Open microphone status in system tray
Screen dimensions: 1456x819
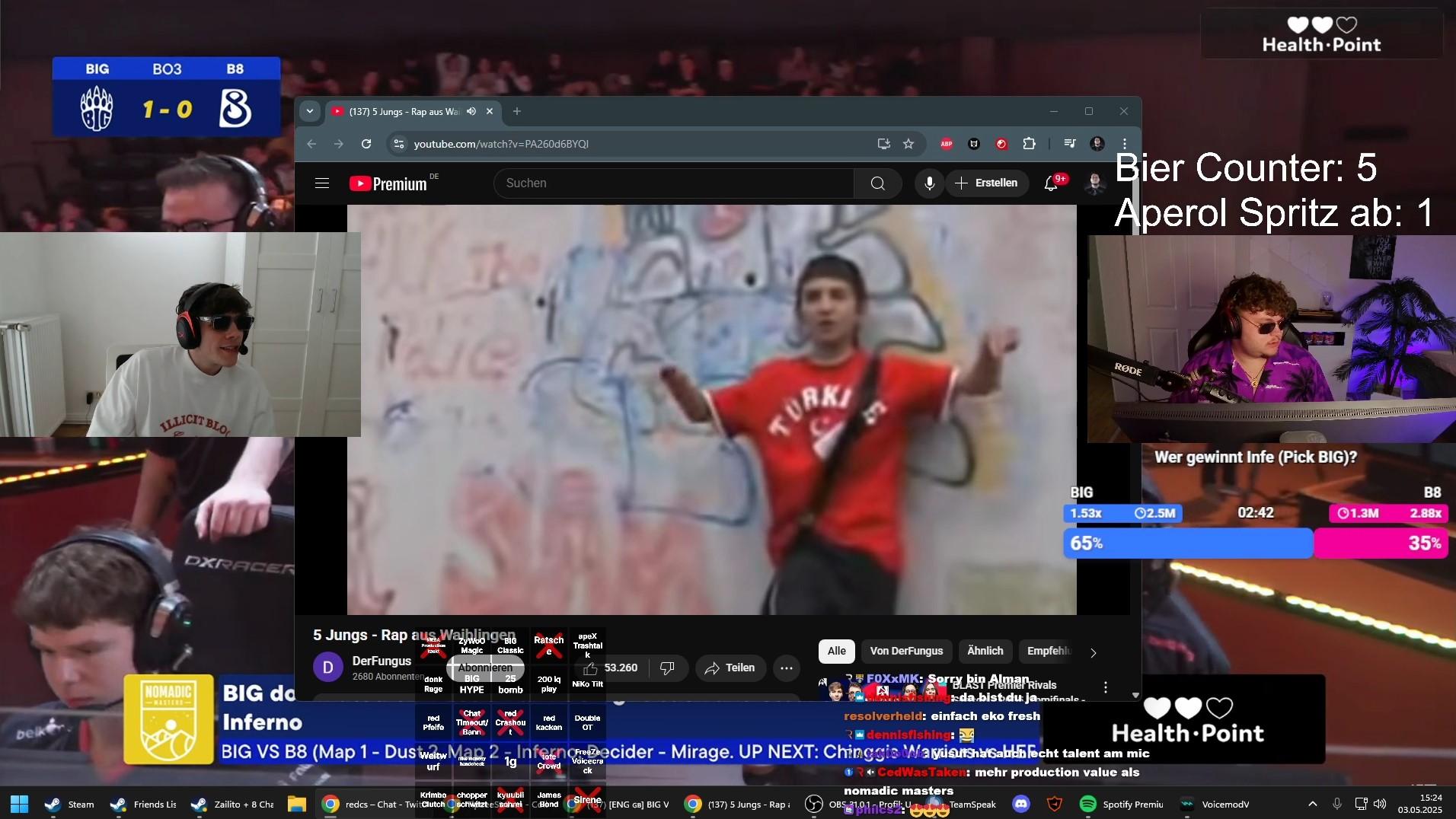(1337, 804)
